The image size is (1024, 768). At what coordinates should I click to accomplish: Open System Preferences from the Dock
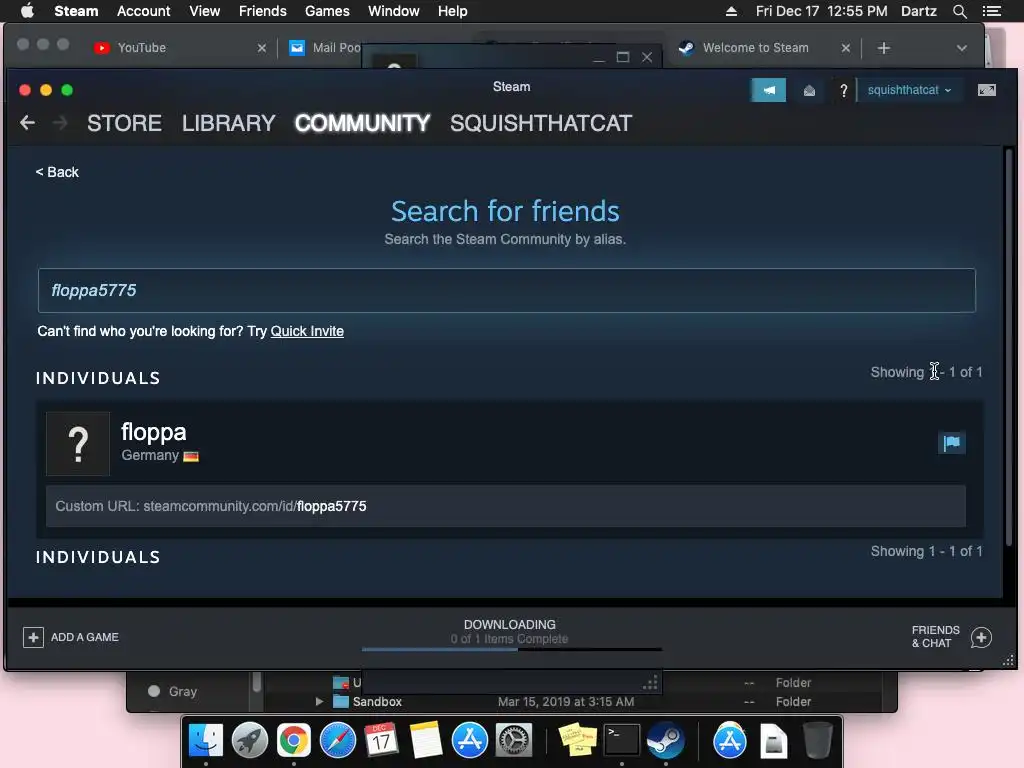tap(514, 741)
